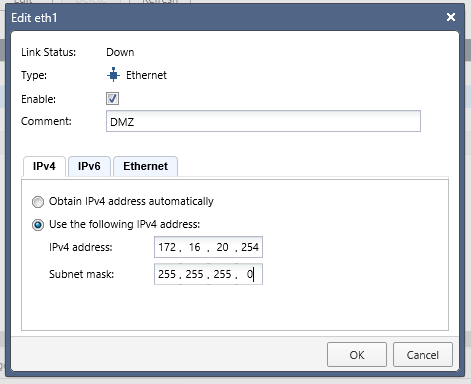Click the last octet 0 of Subnet mask
Image resolution: width=471 pixels, height=384 pixels.
coord(250,274)
